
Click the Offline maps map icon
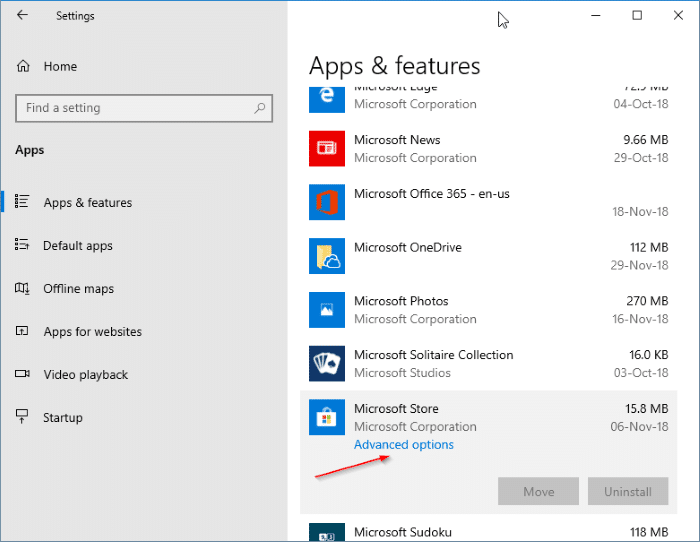coord(22,288)
